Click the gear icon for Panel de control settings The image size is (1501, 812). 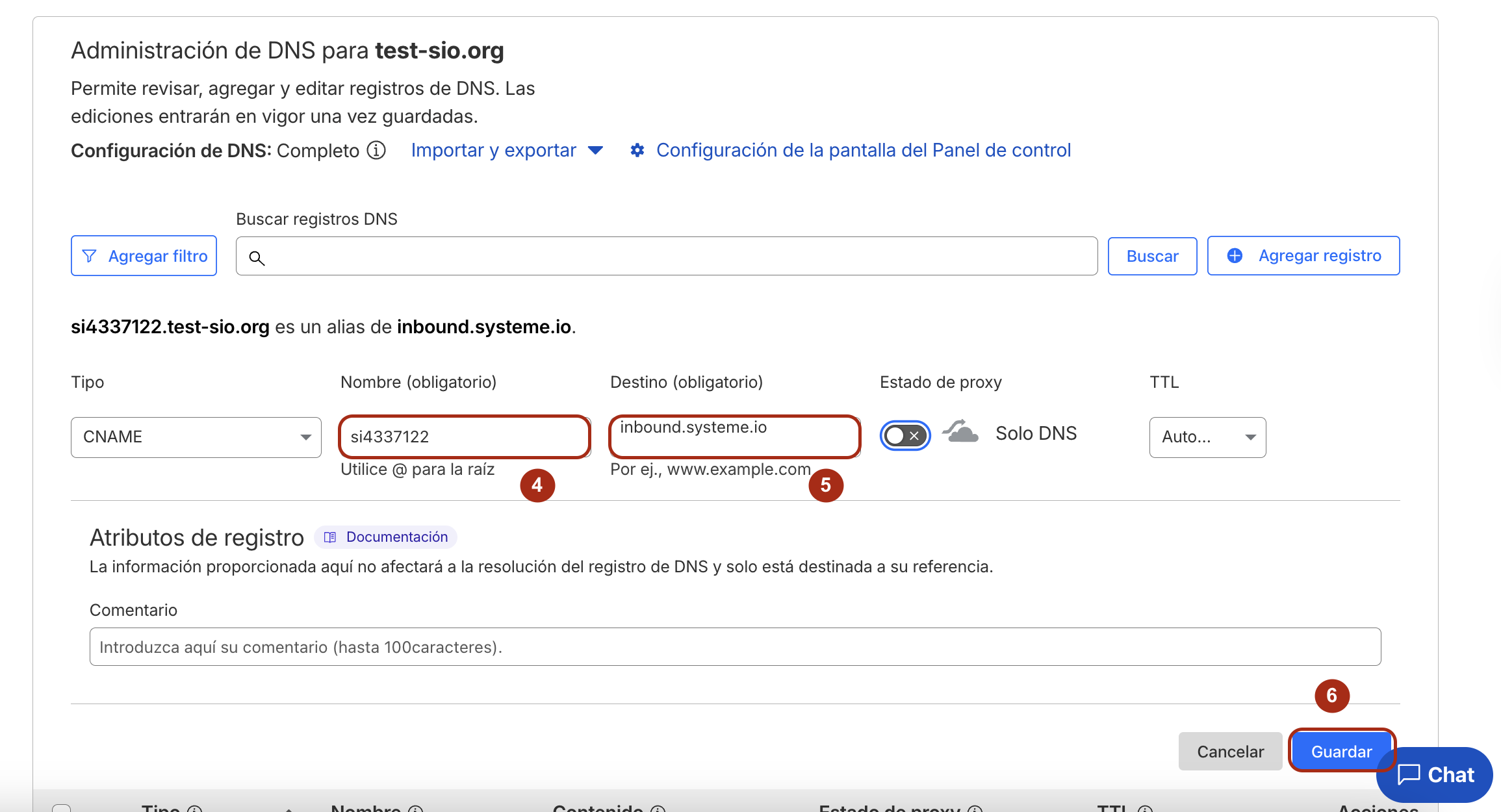[x=637, y=150]
